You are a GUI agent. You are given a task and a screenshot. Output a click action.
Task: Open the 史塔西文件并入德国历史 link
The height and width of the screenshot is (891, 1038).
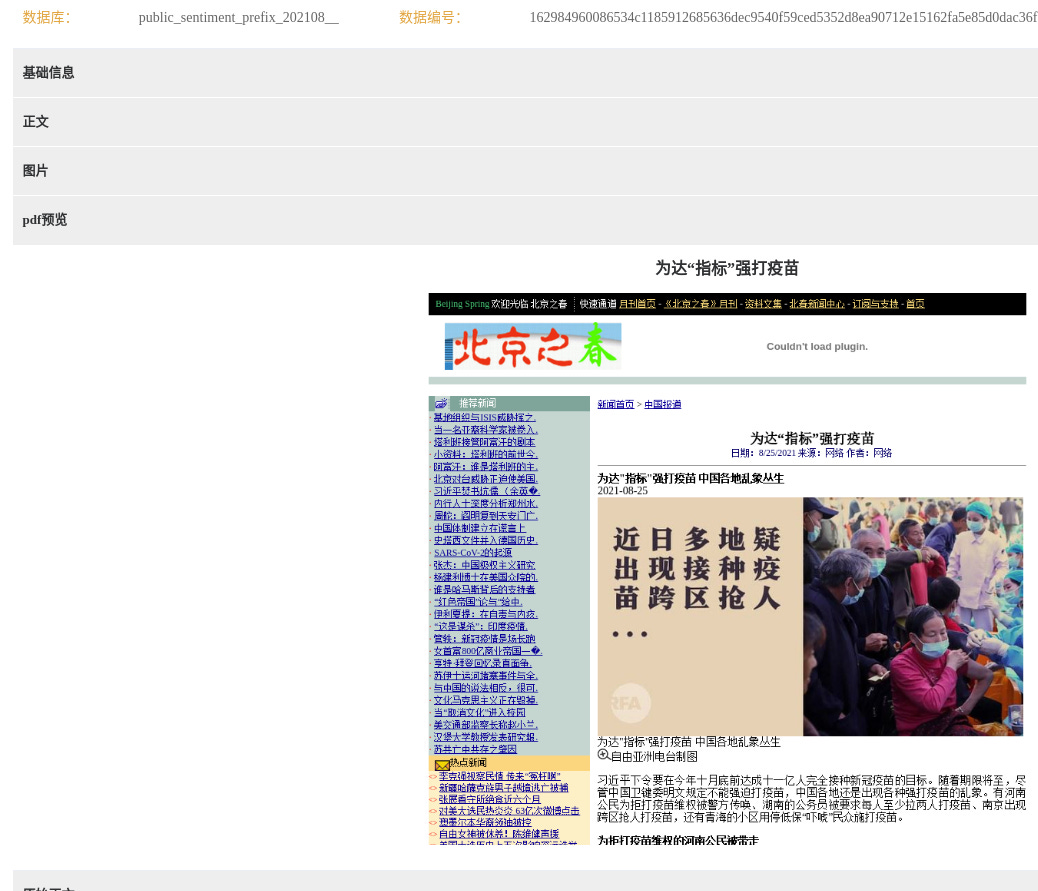point(485,540)
